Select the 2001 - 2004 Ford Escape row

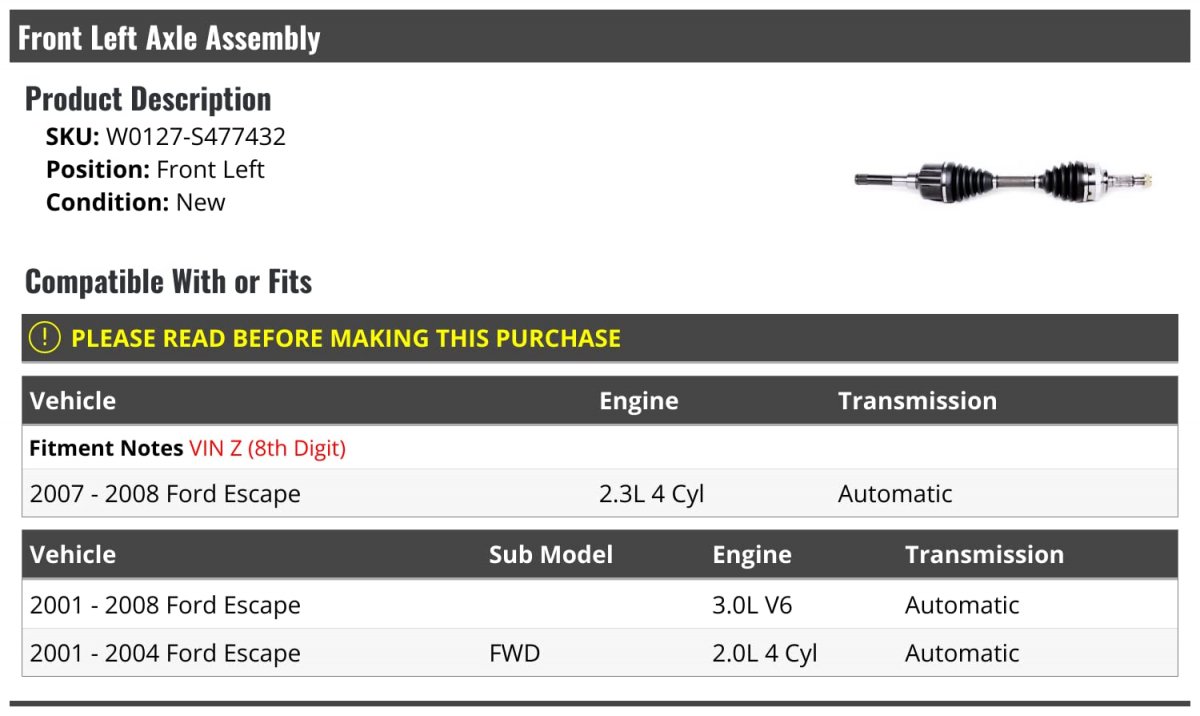600,653
